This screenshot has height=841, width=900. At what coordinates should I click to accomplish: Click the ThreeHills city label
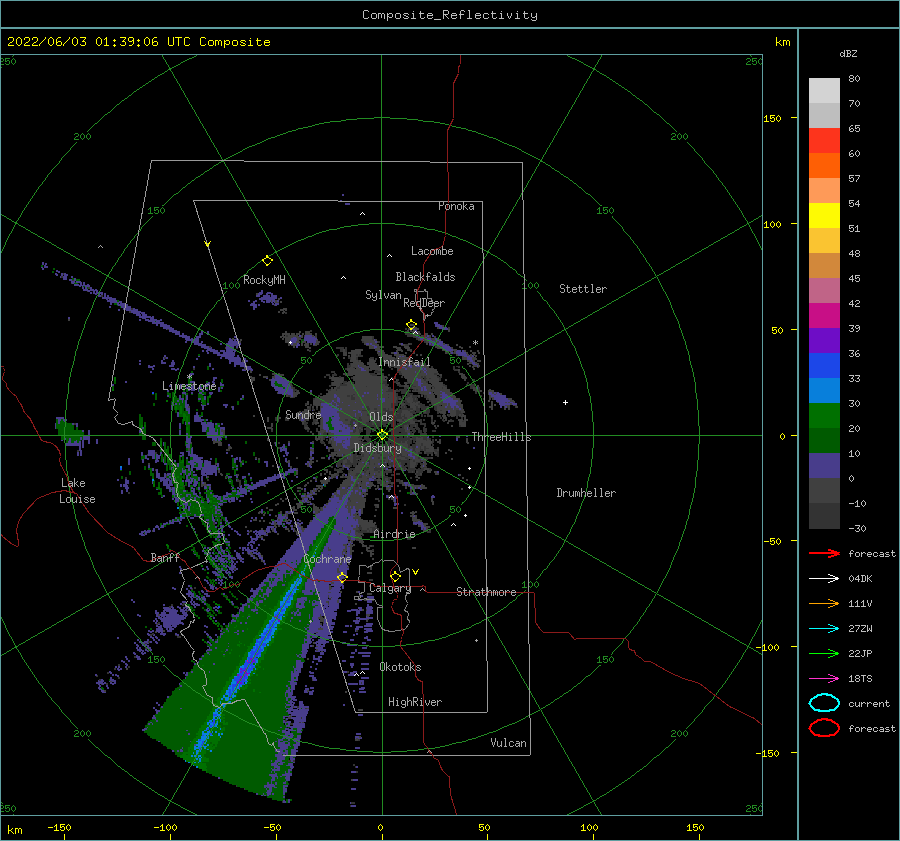click(502, 437)
